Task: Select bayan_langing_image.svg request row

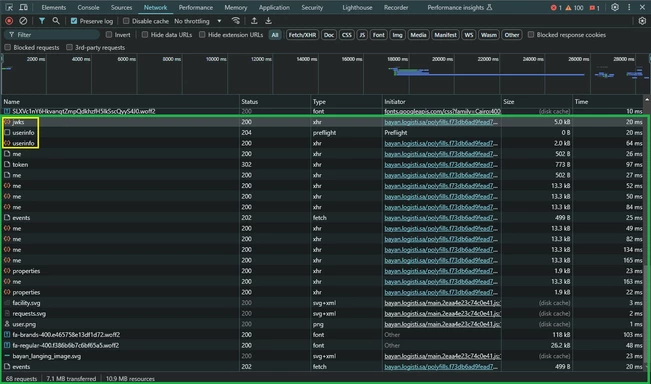Action: [x=323, y=356]
